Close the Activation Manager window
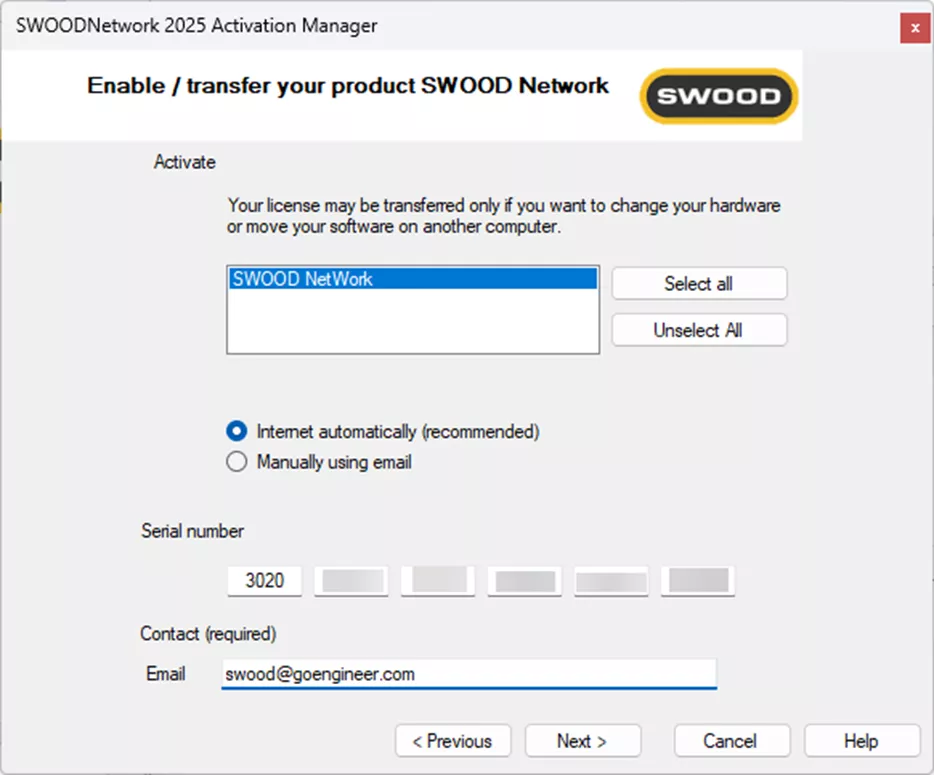Image resolution: width=934 pixels, height=775 pixels. click(914, 29)
